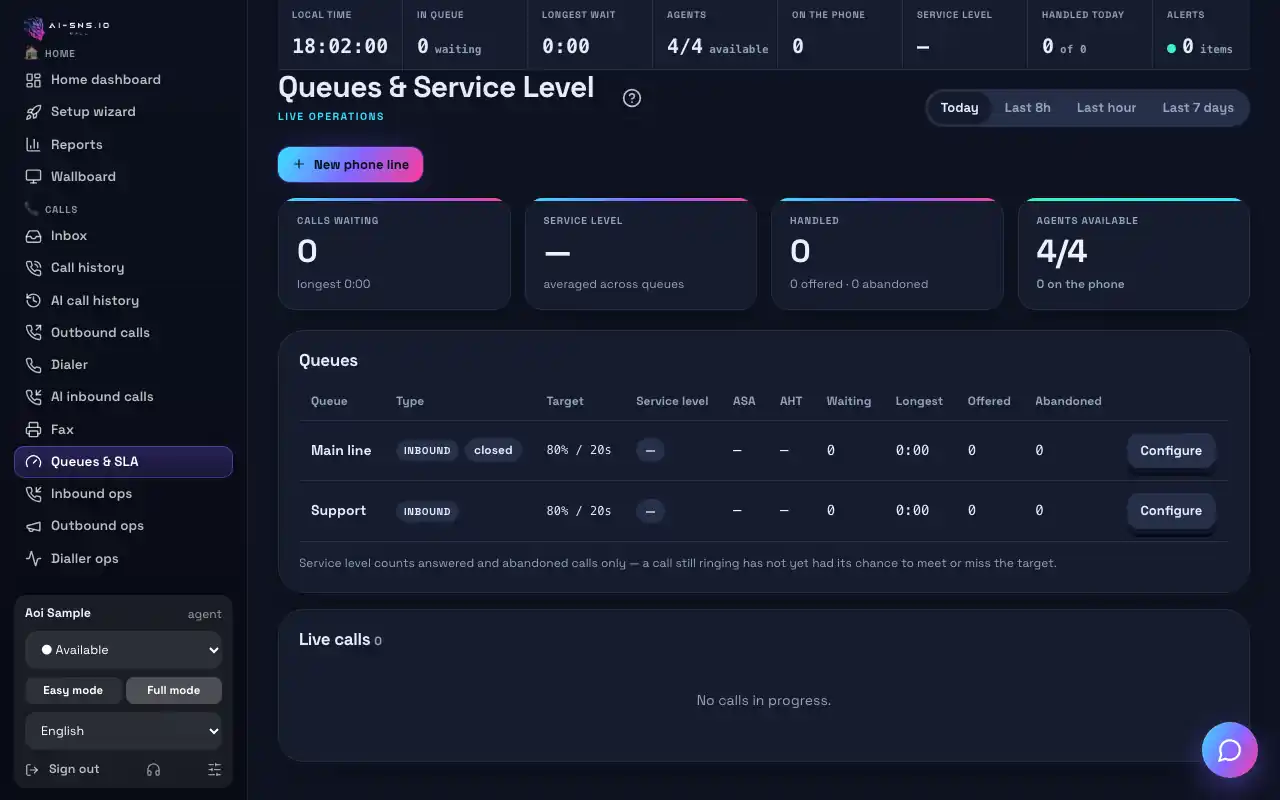1280x800 pixels.
Task: Open the Home dashboard icon in sidebar
Action: point(33,80)
